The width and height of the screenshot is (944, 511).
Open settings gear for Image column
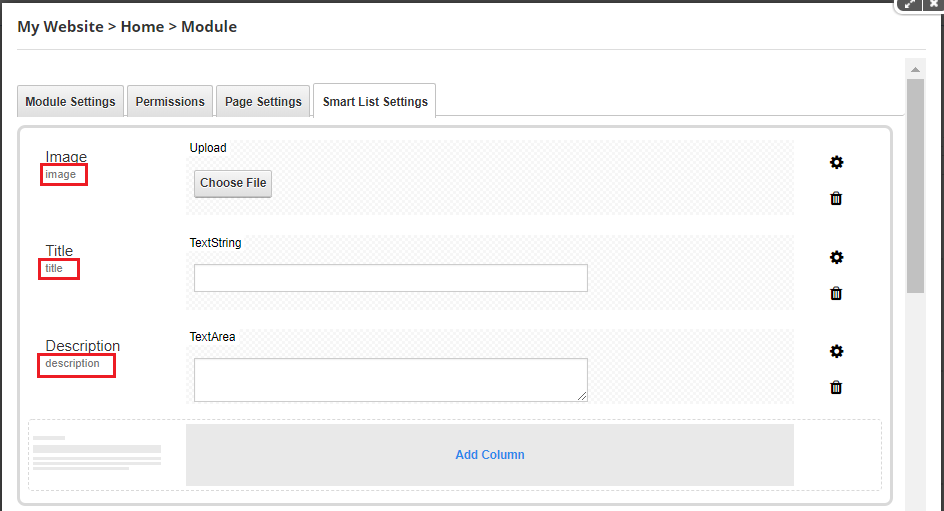tap(836, 163)
